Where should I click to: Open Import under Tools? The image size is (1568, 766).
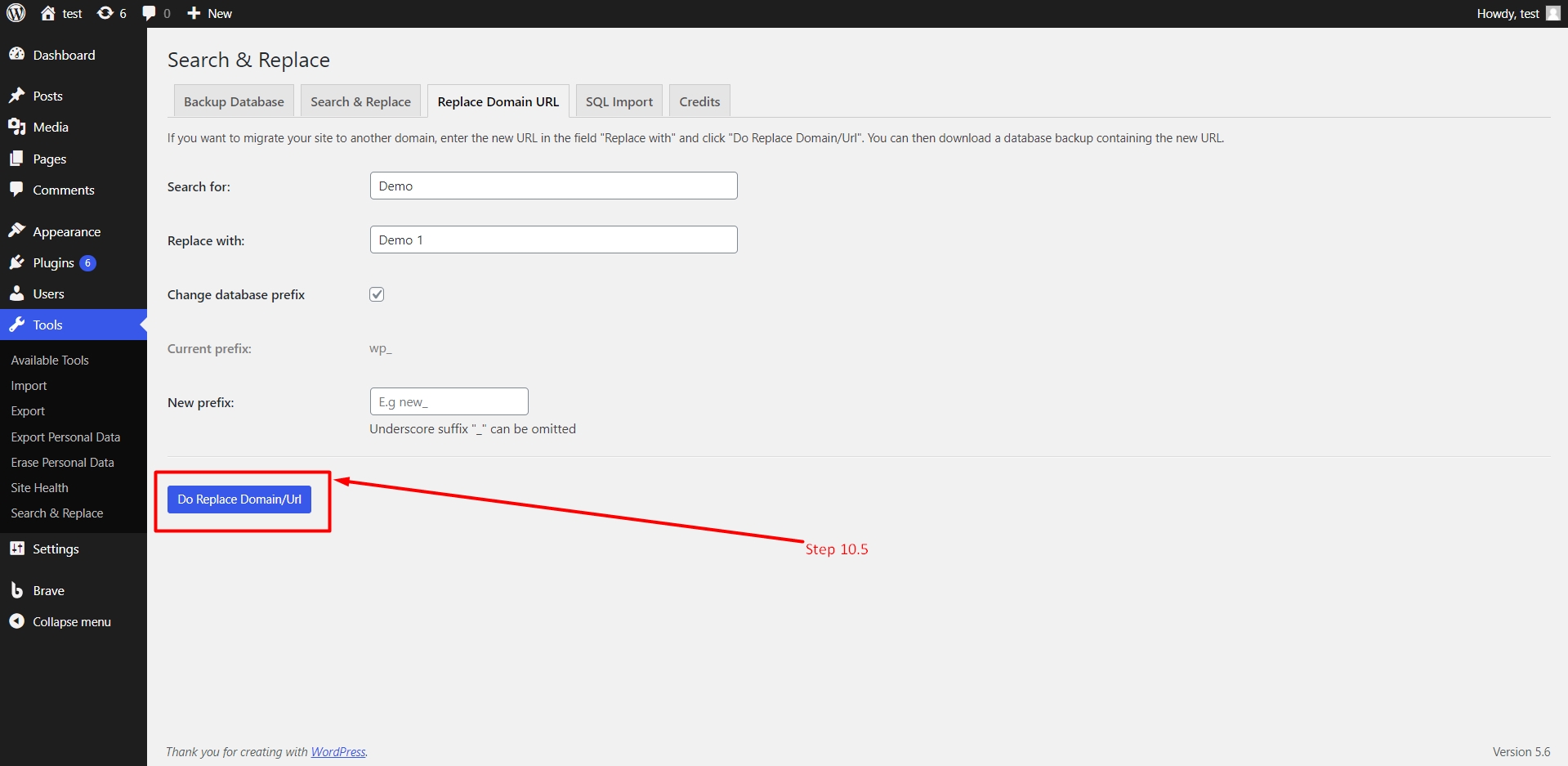click(x=29, y=385)
